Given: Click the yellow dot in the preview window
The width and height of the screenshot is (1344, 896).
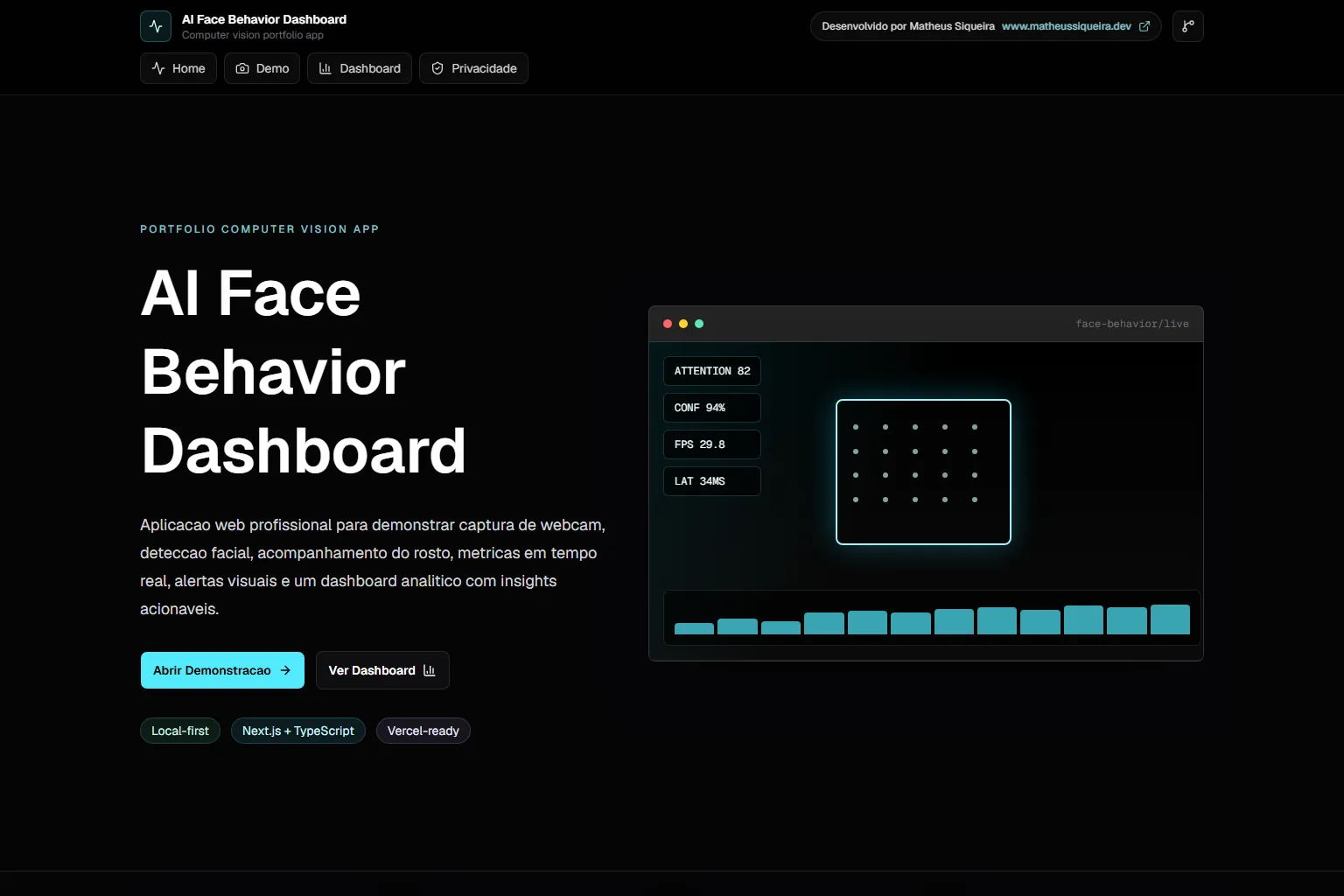Looking at the screenshot, I should point(683,324).
